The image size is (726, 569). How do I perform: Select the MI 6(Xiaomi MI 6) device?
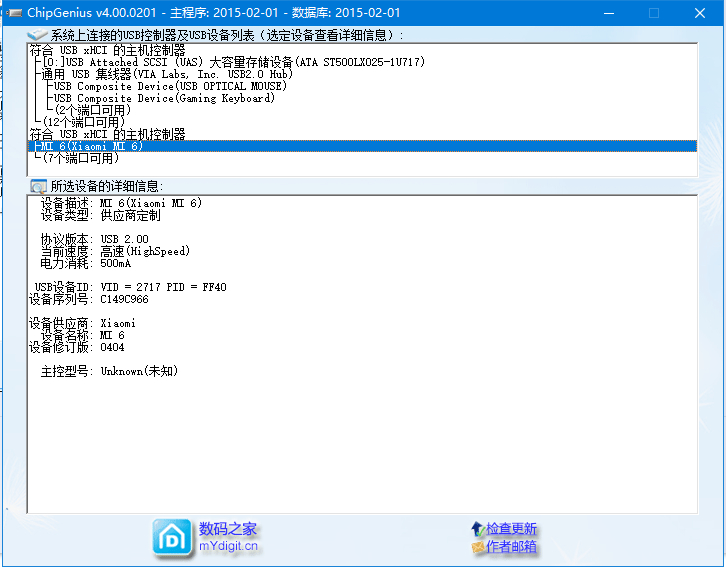[x=363, y=146]
